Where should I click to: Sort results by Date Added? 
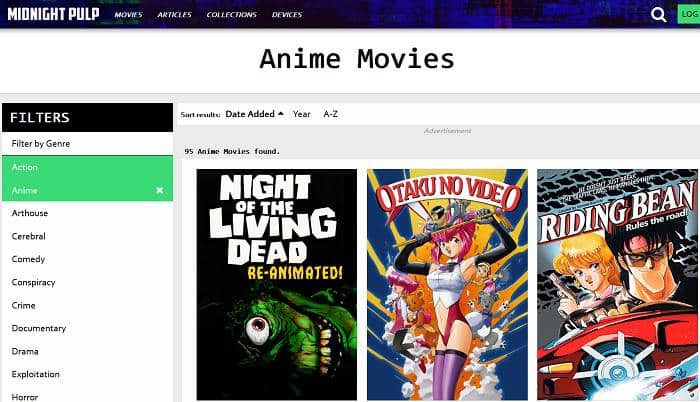pyautogui.click(x=254, y=114)
